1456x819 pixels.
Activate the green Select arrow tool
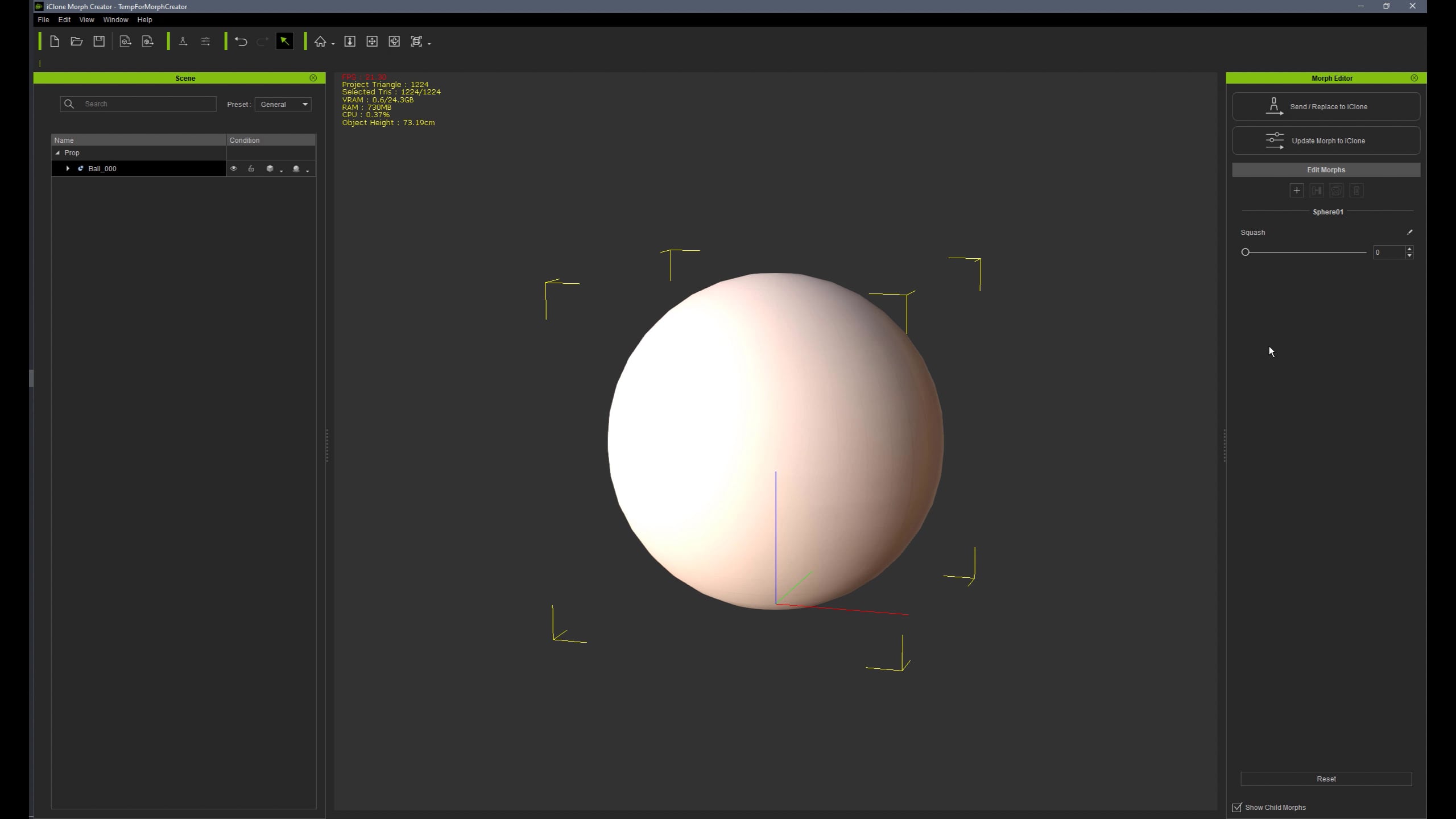click(x=284, y=42)
